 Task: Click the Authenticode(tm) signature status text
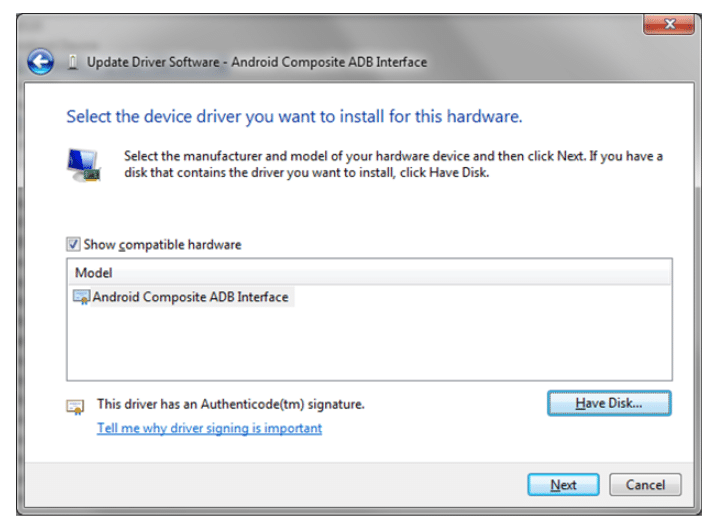coord(230,405)
